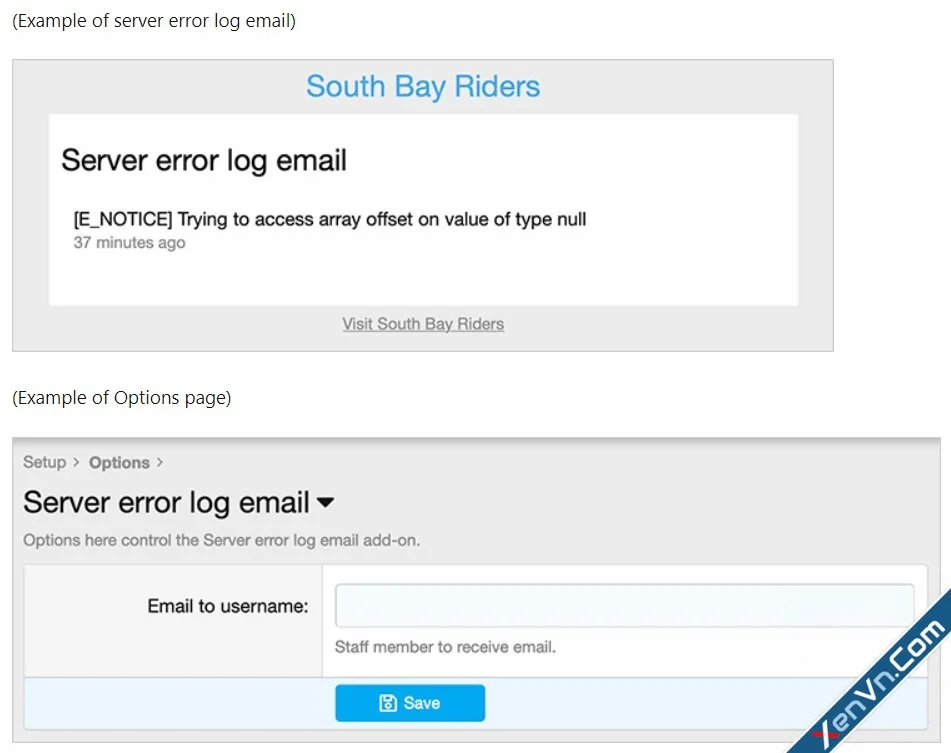The height and width of the screenshot is (753, 951).
Task: Click the floppy disk icon on Save
Action: (x=389, y=702)
